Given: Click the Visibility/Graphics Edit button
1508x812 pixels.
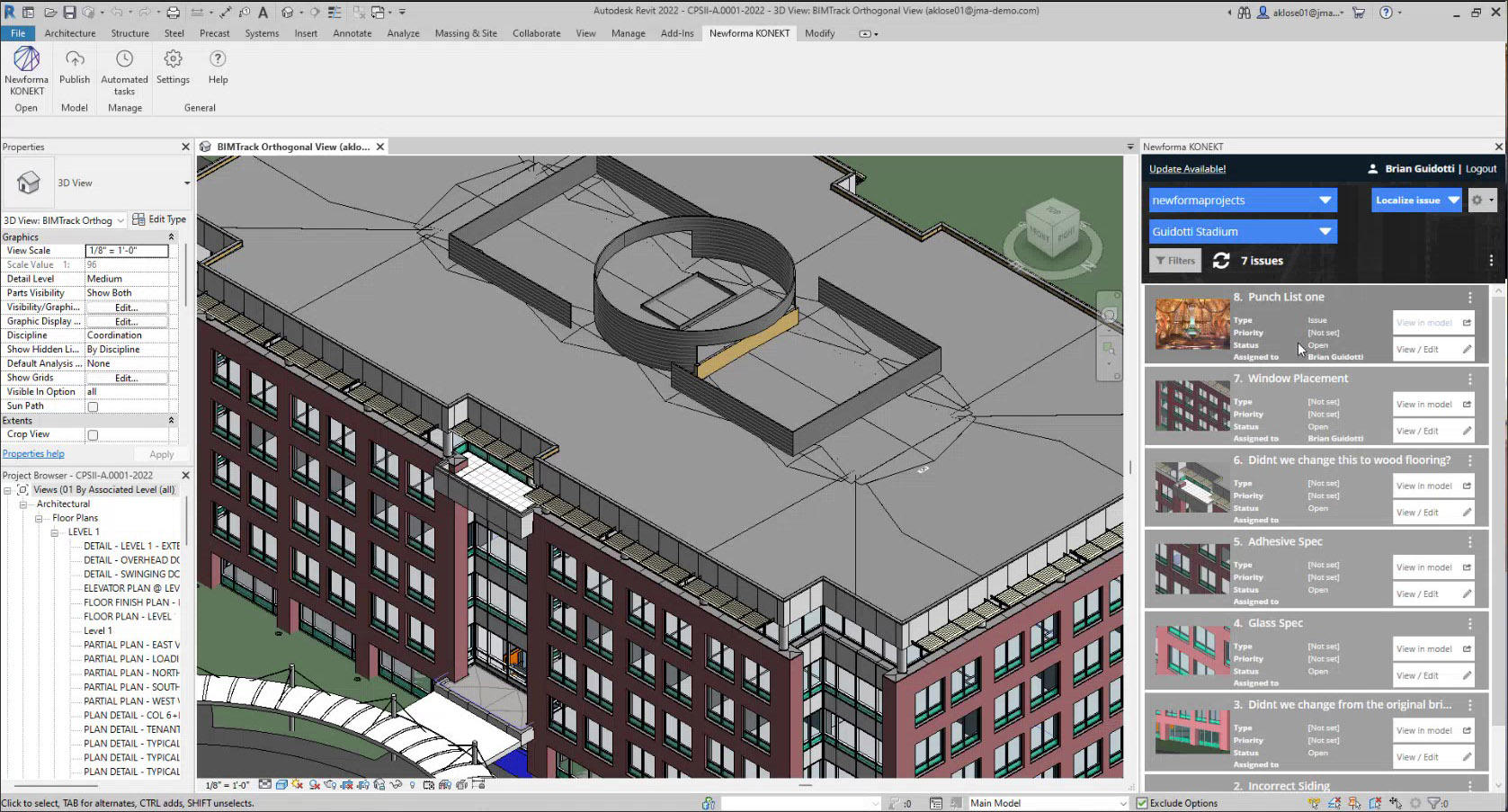Looking at the screenshot, I should point(126,308).
